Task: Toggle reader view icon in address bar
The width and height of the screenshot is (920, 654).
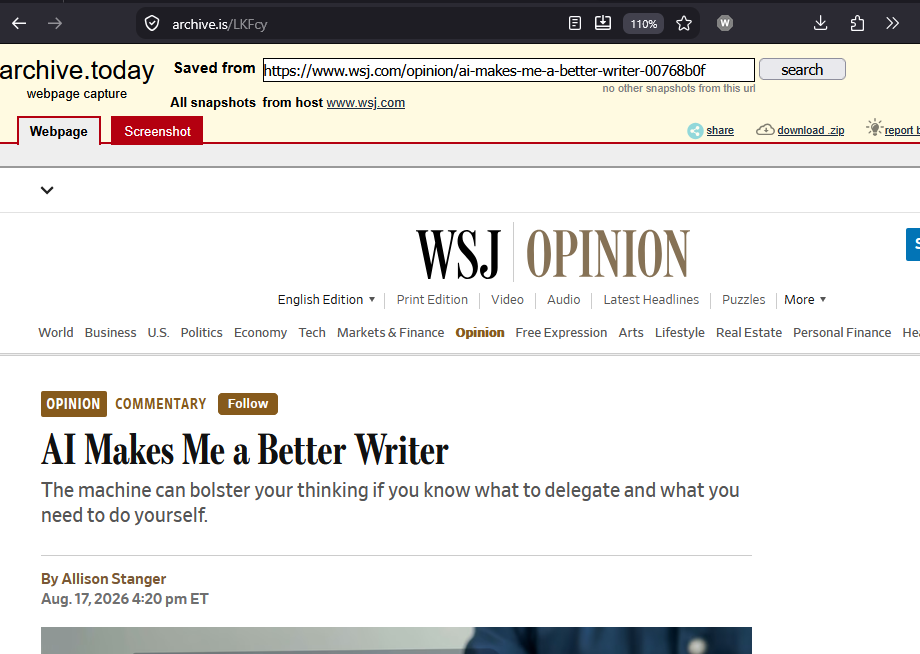Action: pyautogui.click(x=575, y=23)
